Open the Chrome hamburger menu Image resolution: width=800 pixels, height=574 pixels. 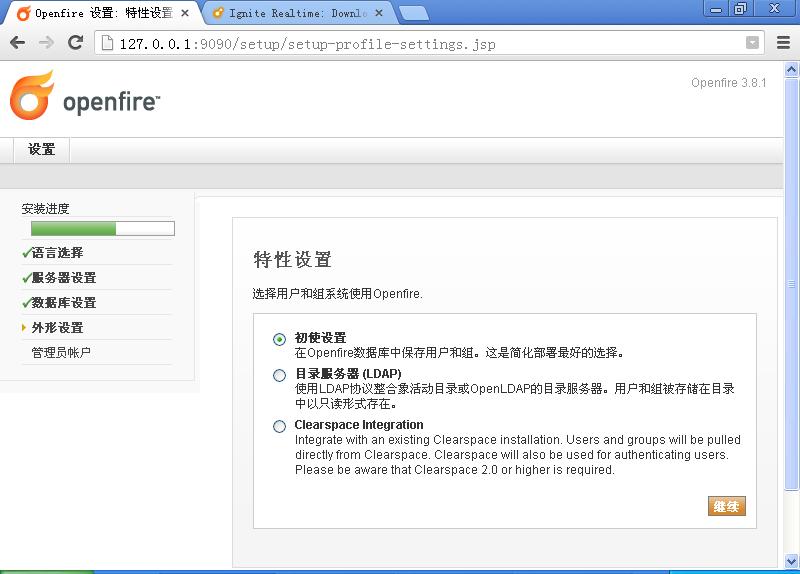pos(783,42)
